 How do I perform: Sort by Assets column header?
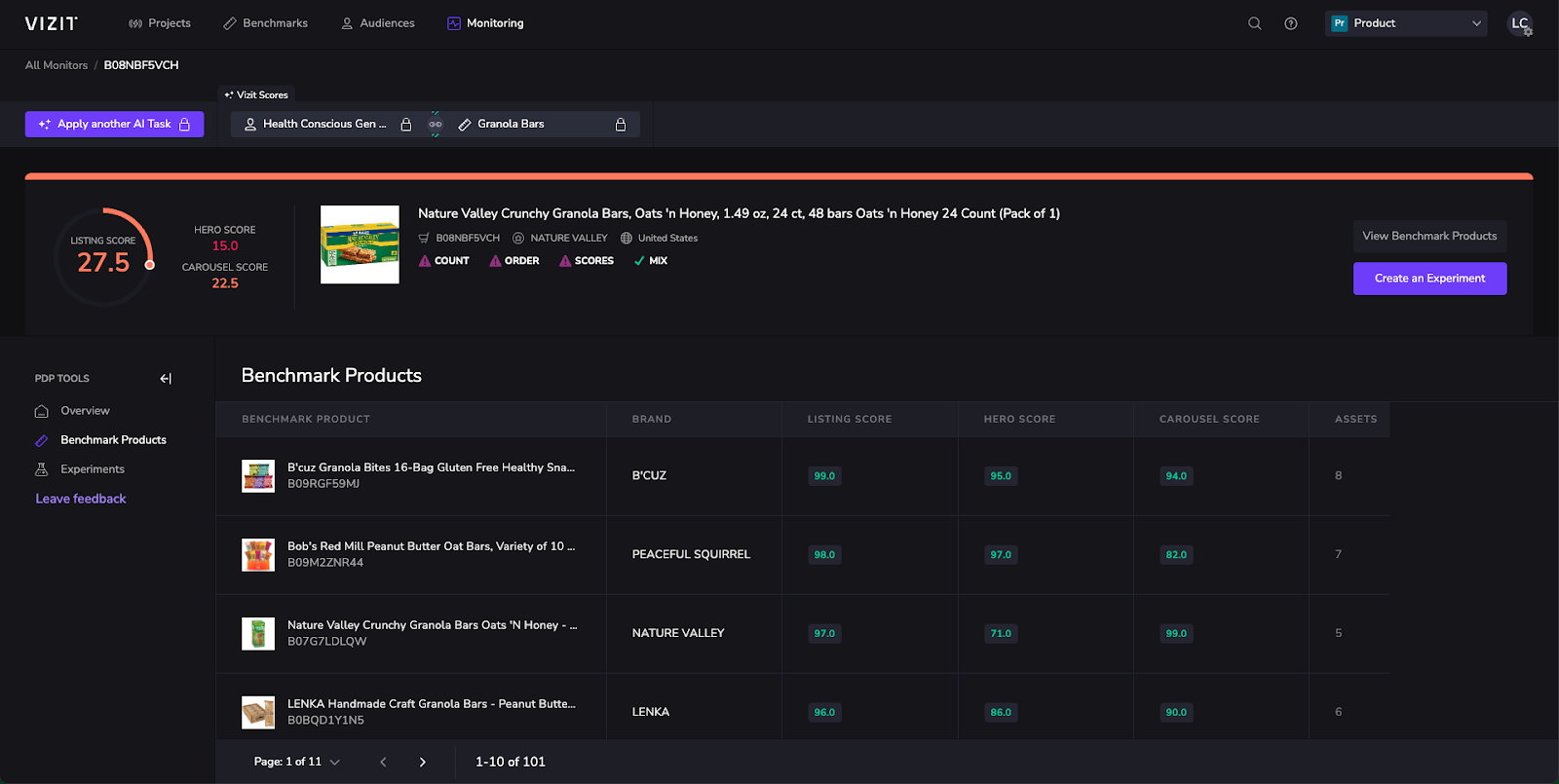pyautogui.click(x=1355, y=419)
